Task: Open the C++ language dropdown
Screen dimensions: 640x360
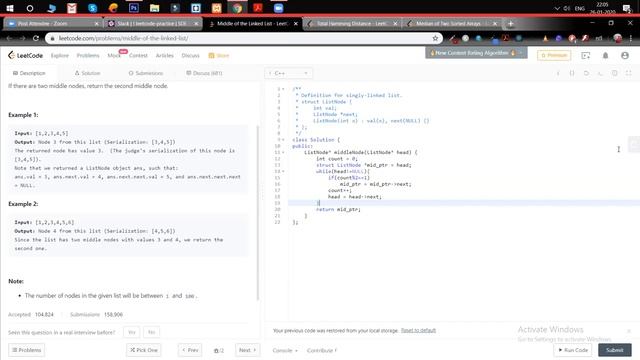Action: 289,73
